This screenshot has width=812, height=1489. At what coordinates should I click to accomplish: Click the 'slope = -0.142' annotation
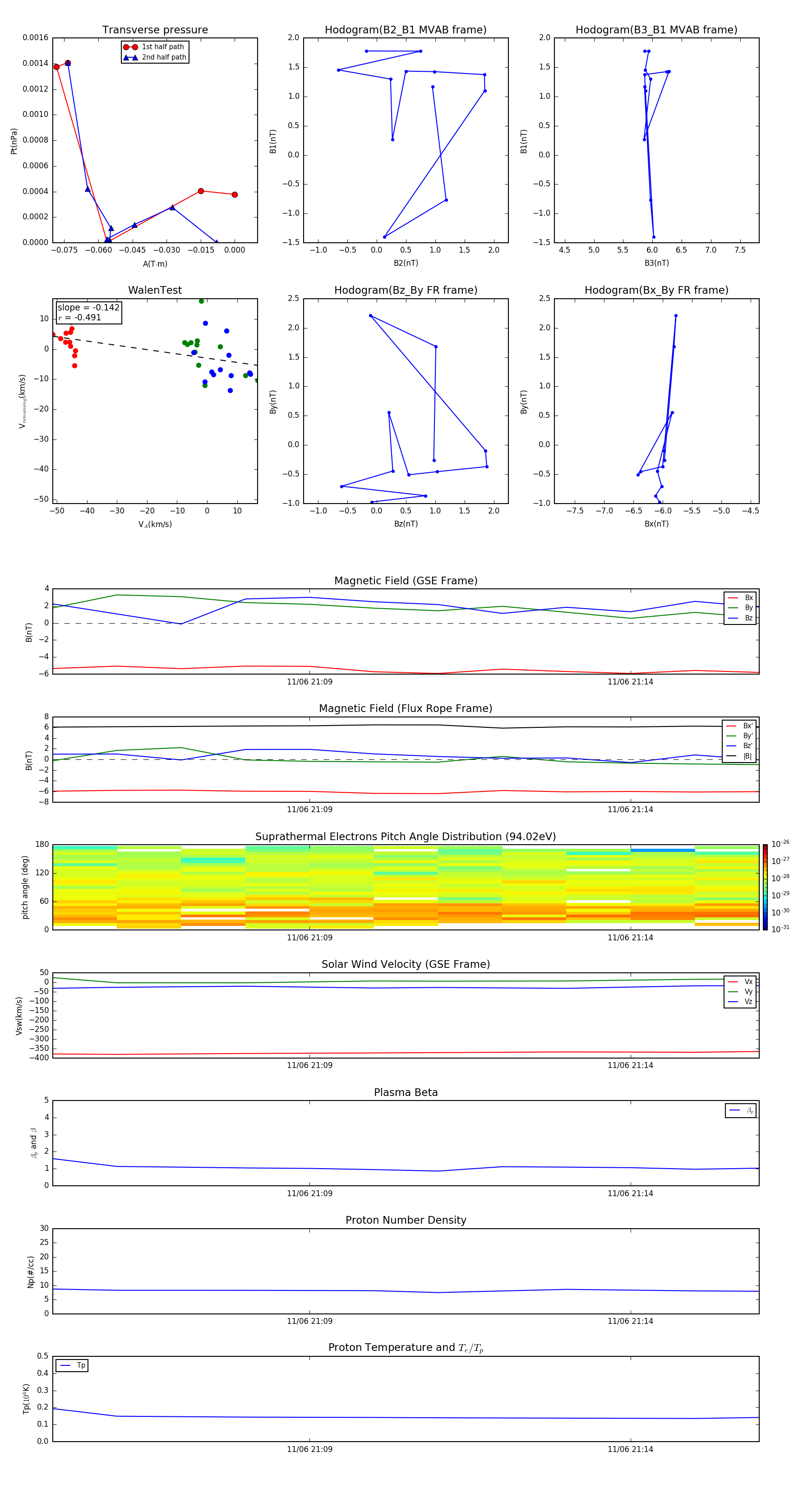(88, 308)
